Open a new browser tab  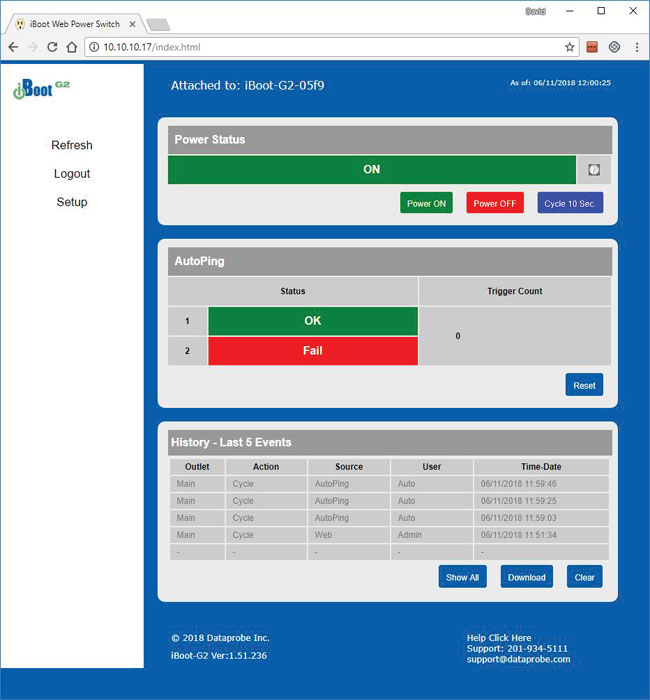point(157,23)
